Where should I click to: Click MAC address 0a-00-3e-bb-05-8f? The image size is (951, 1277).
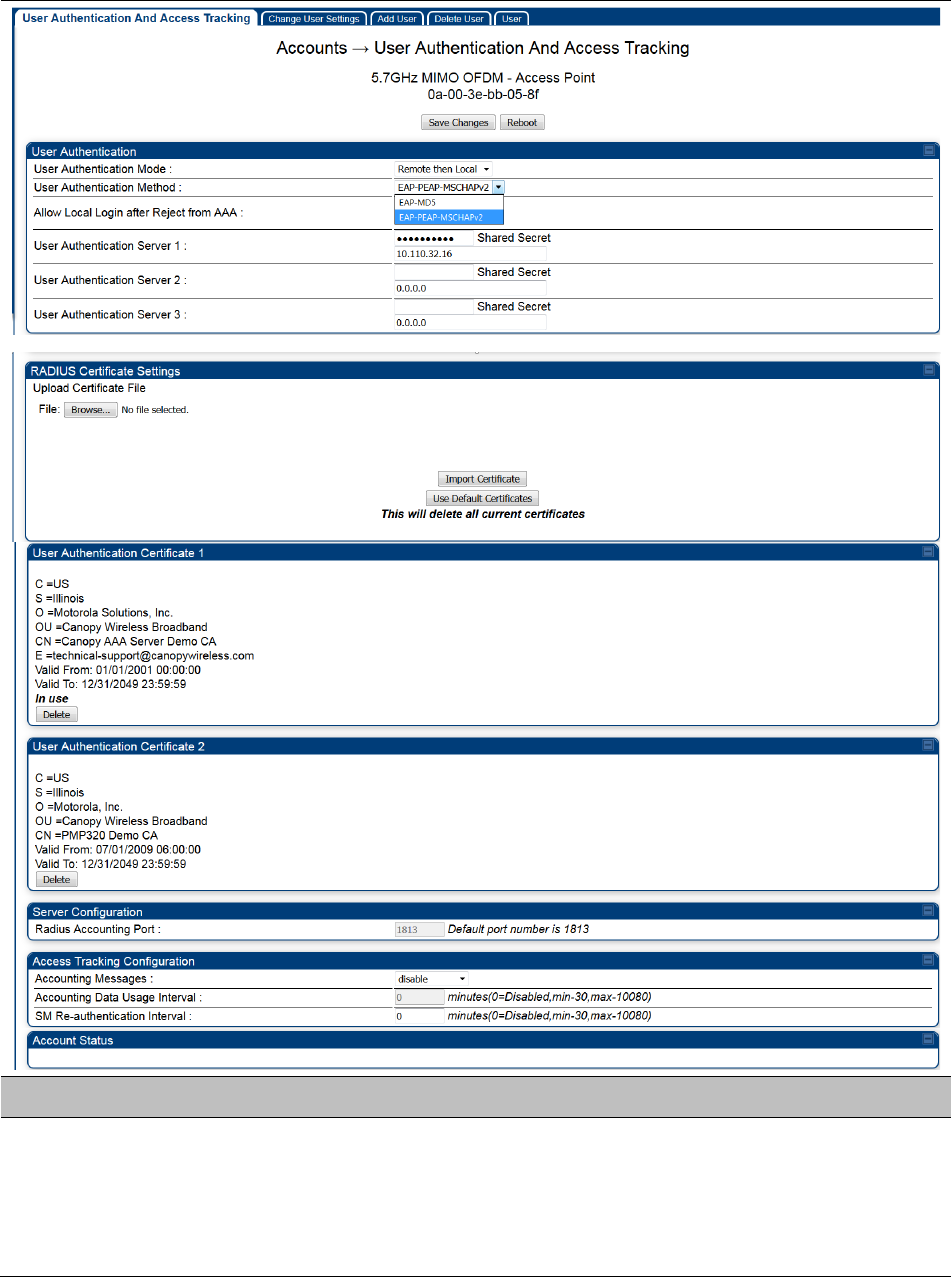pos(482,93)
